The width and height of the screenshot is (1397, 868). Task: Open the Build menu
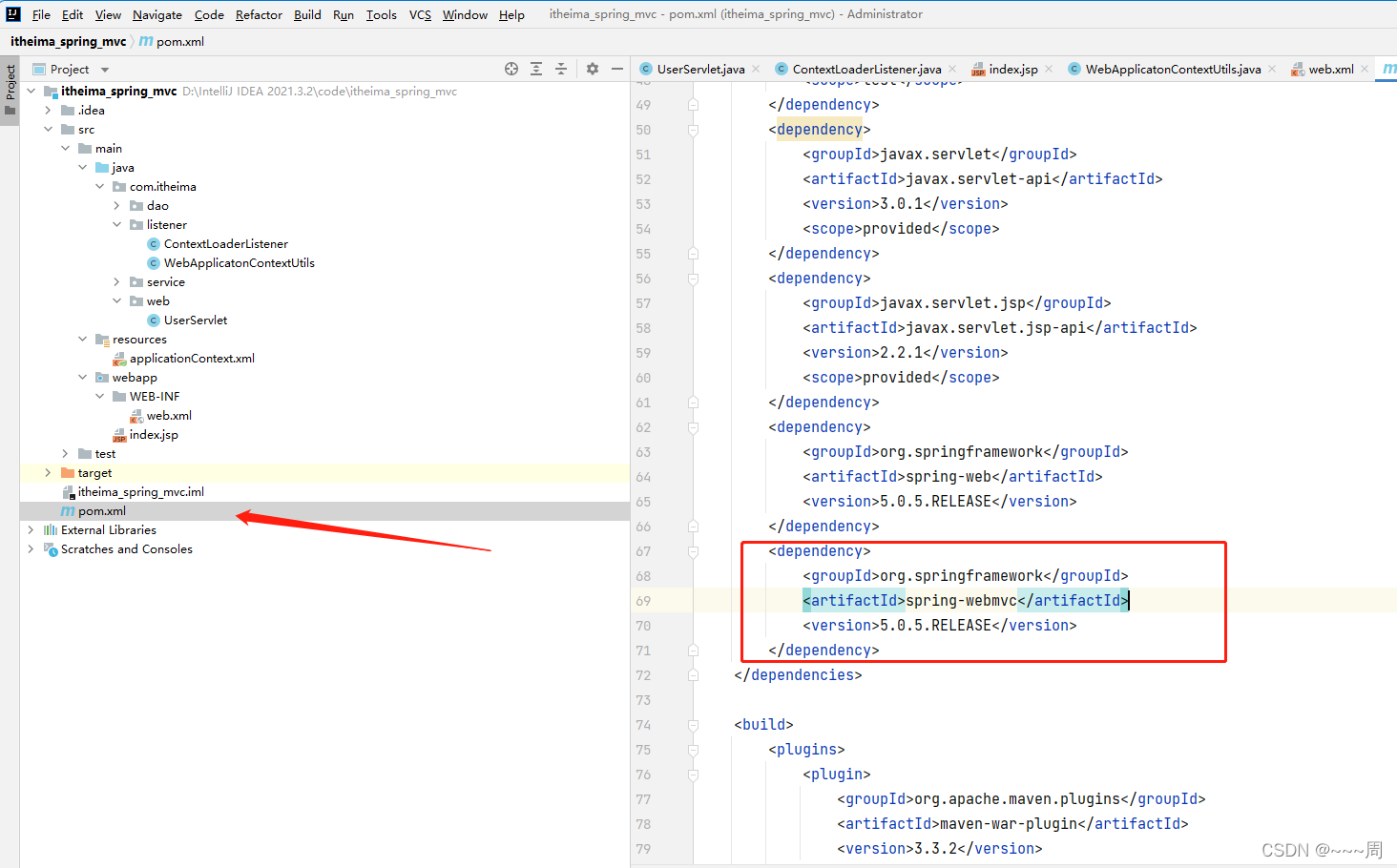tap(307, 14)
